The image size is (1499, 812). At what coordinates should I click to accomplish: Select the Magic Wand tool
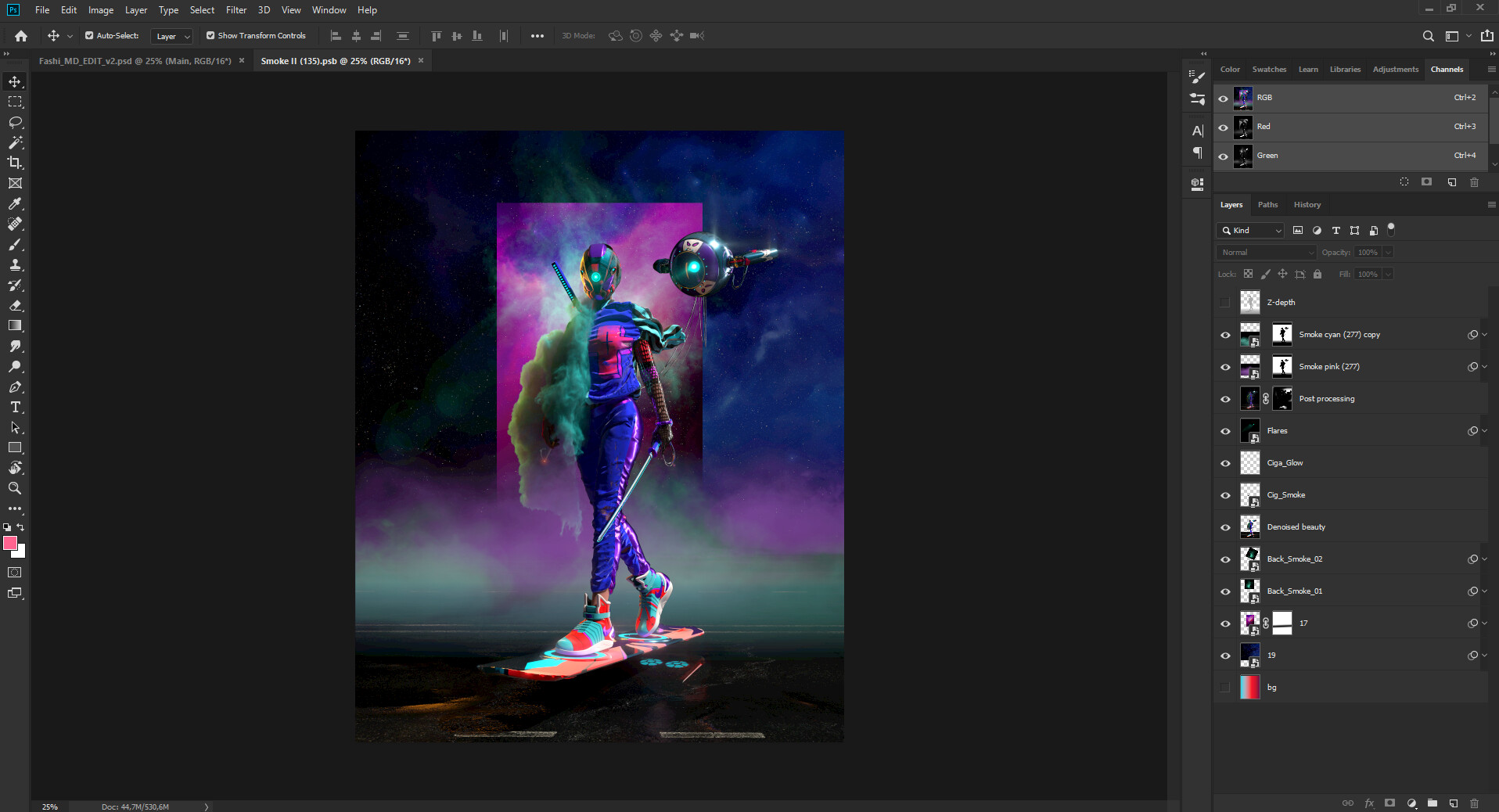pos(15,142)
